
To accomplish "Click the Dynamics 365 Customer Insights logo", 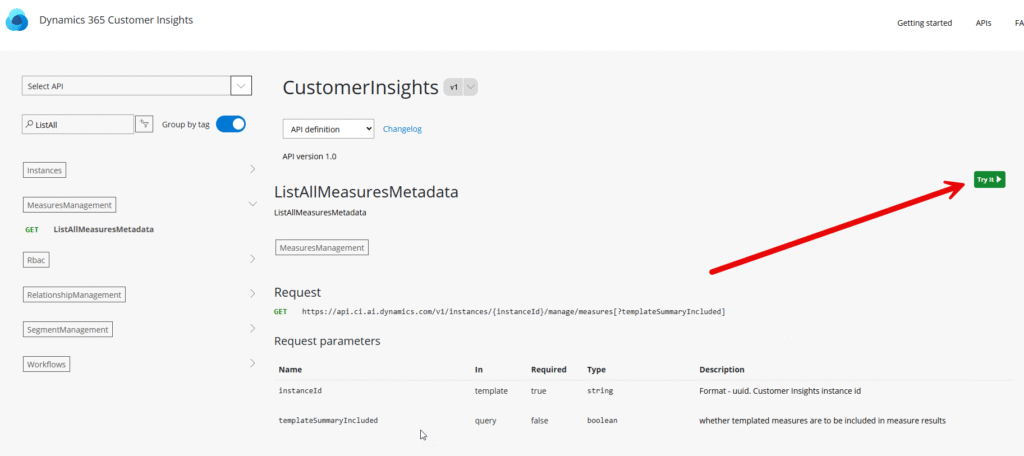I will (x=17, y=20).
